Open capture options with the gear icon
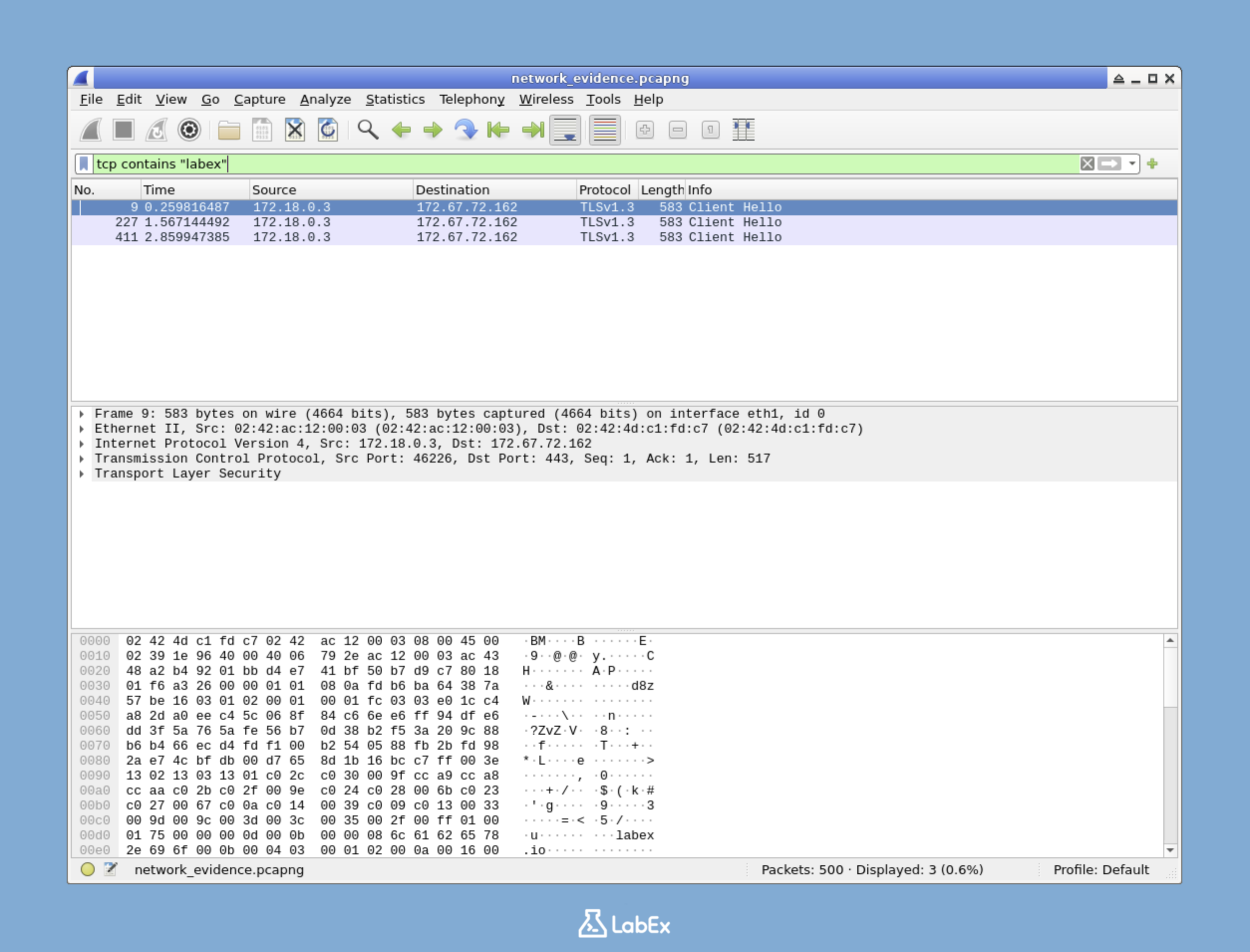The image size is (1250, 952). click(x=190, y=130)
